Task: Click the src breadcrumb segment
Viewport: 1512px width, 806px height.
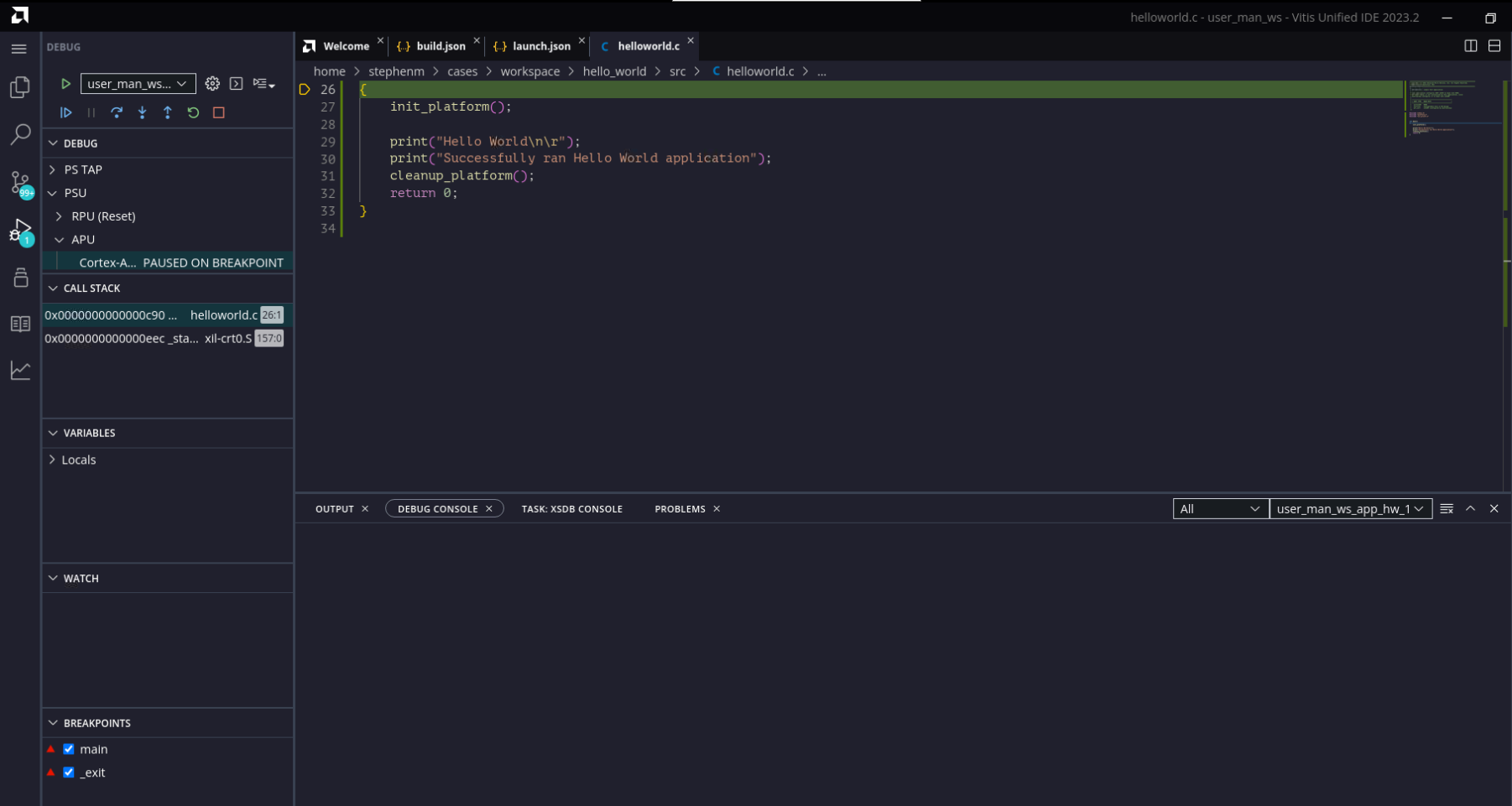Action: click(677, 71)
